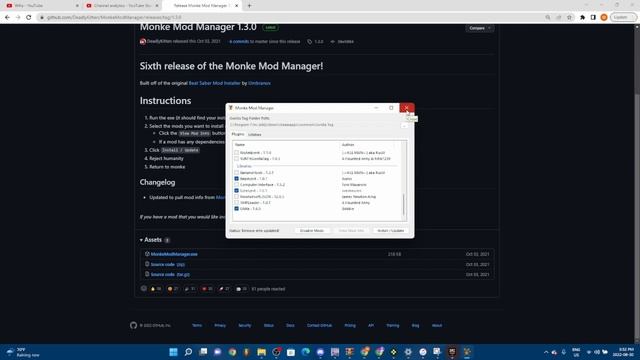Switch to the Utilities tab in Monke Mod Manager
This screenshot has height=360, width=640.
click(255, 134)
